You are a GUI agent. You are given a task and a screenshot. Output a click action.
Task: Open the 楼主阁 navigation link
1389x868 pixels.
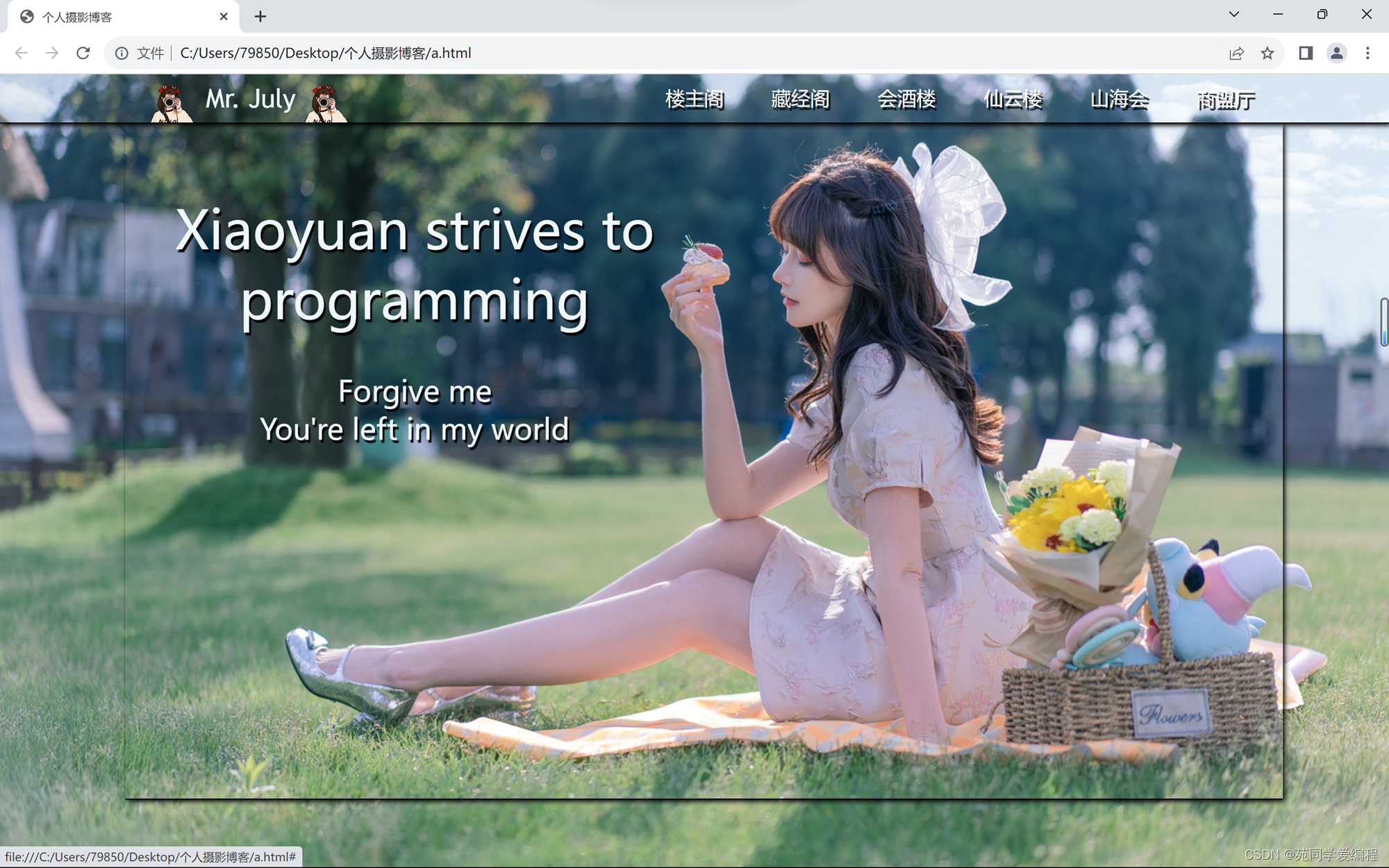click(x=694, y=99)
